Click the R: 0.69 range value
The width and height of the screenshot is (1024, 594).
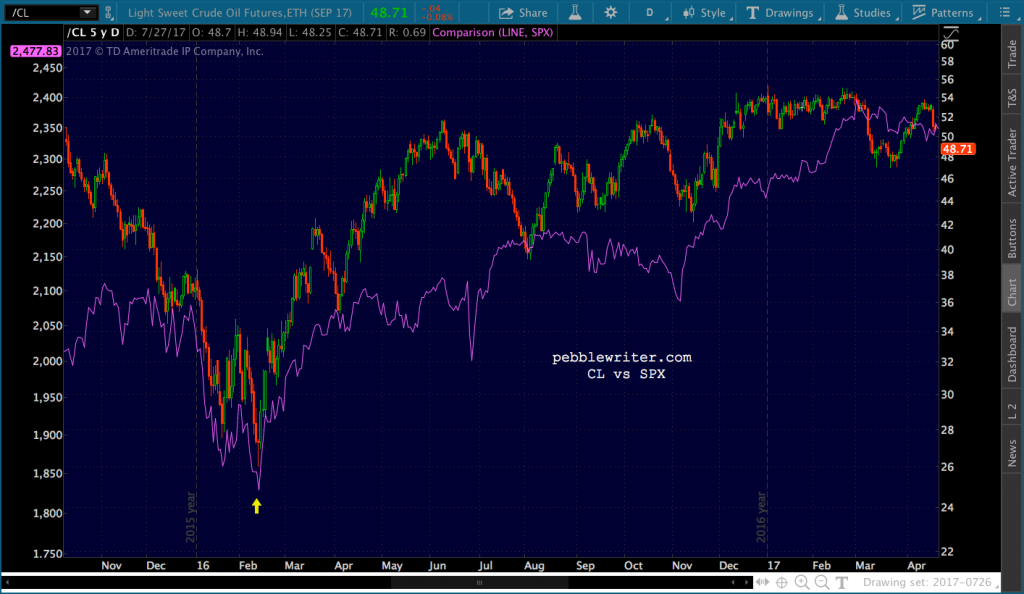[406, 32]
